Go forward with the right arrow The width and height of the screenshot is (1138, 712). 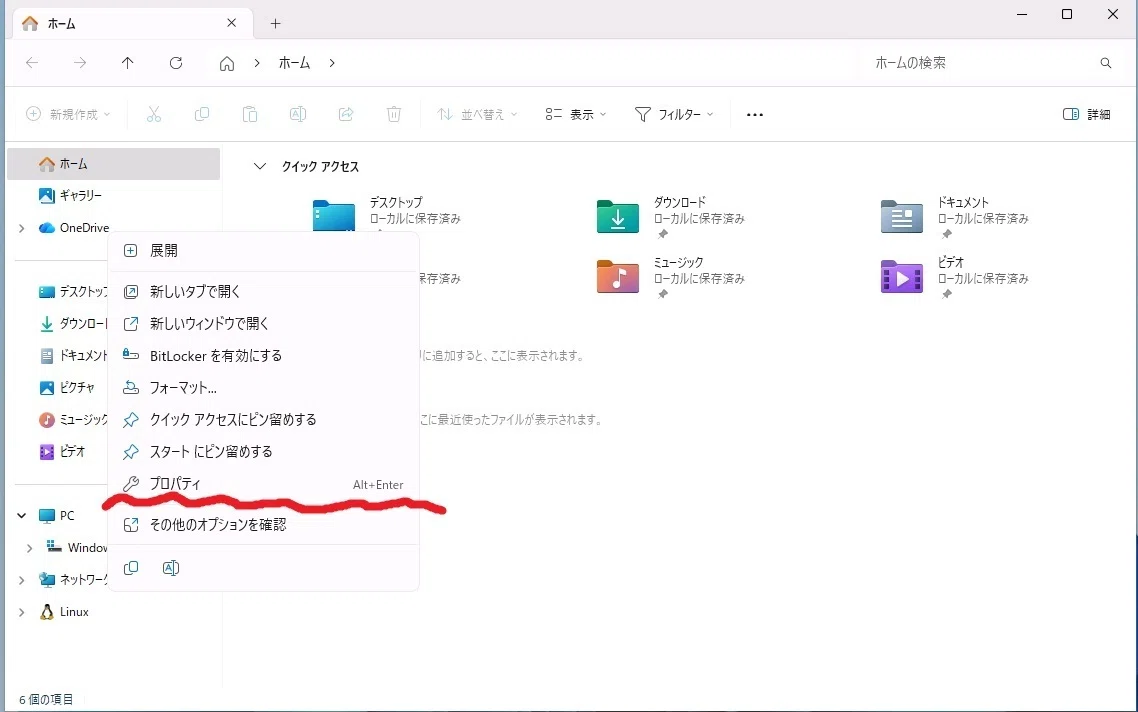point(80,63)
